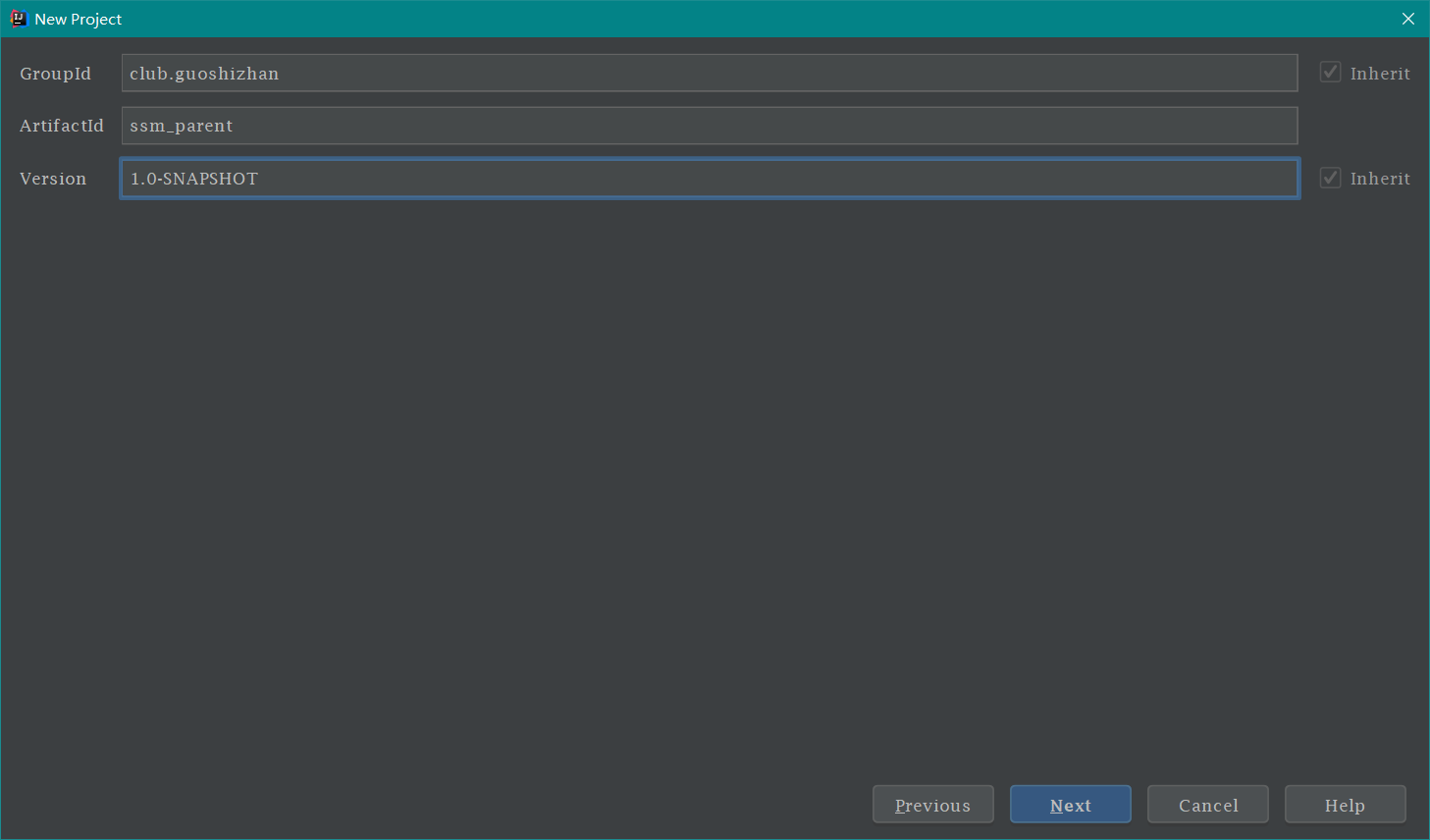Open Help for this wizard
This screenshot has height=840, width=1430.
click(x=1345, y=805)
